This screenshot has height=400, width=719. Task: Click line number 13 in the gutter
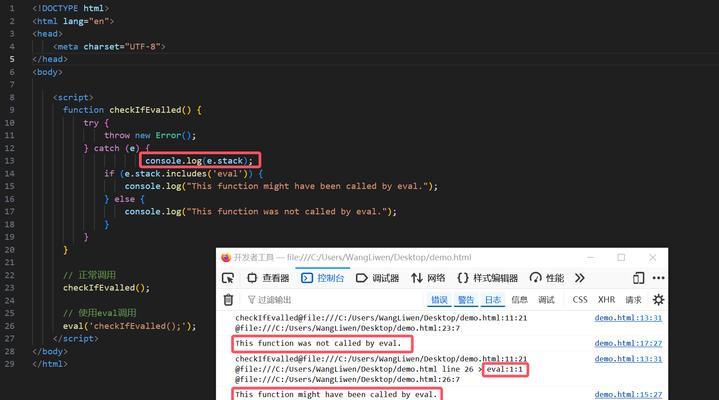(10, 161)
